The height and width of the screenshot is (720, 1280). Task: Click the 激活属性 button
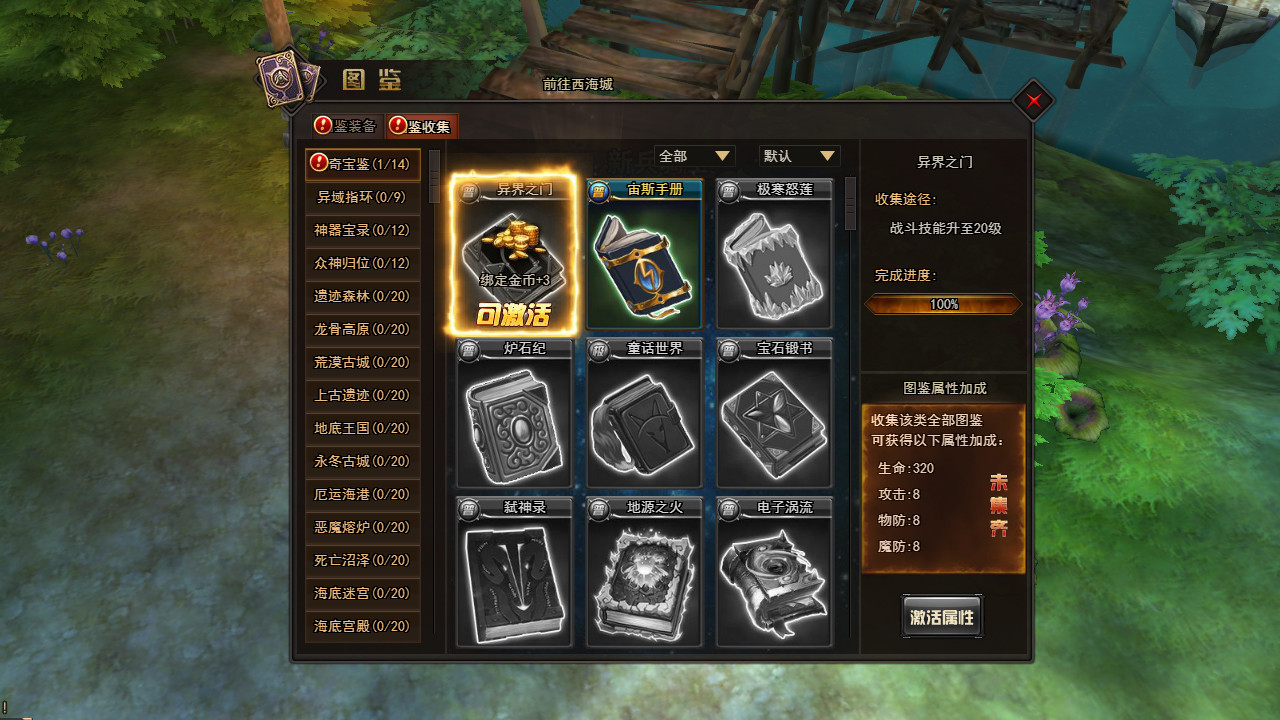tap(941, 617)
